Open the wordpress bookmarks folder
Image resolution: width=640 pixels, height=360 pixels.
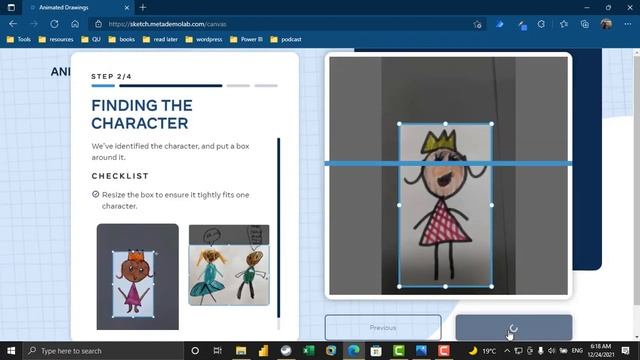(204, 40)
